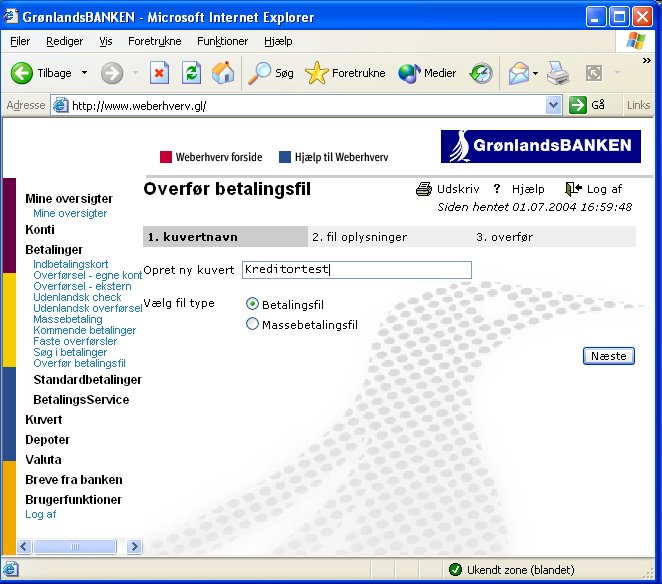Click the GrønlandsBANKEN logo banner
The width and height of the screenshot is (662, 584).
coord(541,146)
